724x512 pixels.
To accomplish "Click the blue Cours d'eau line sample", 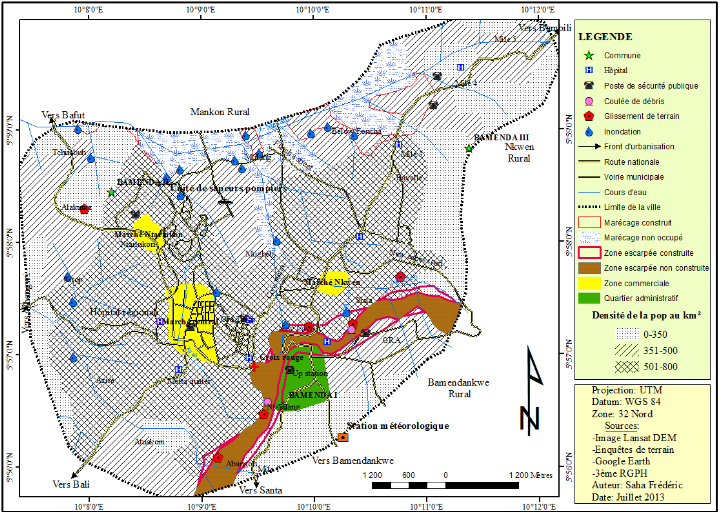I will click(x=590, y=192).
